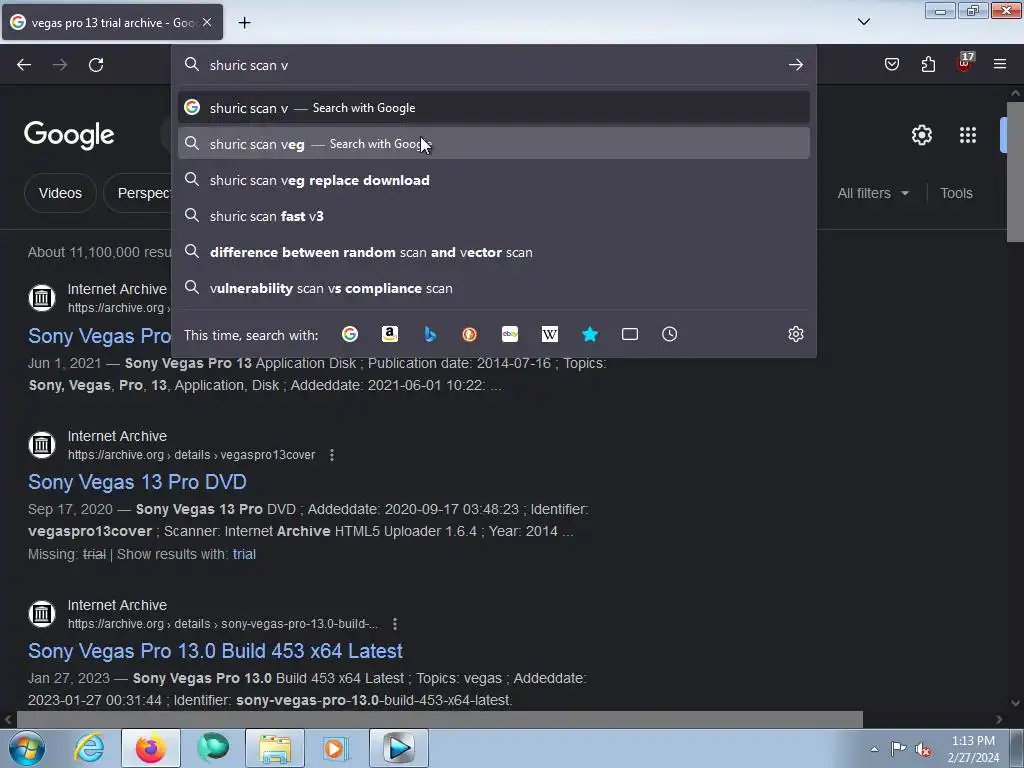Filter results by Perspectives
The image size is (1024, 768).
coord(138,193)
